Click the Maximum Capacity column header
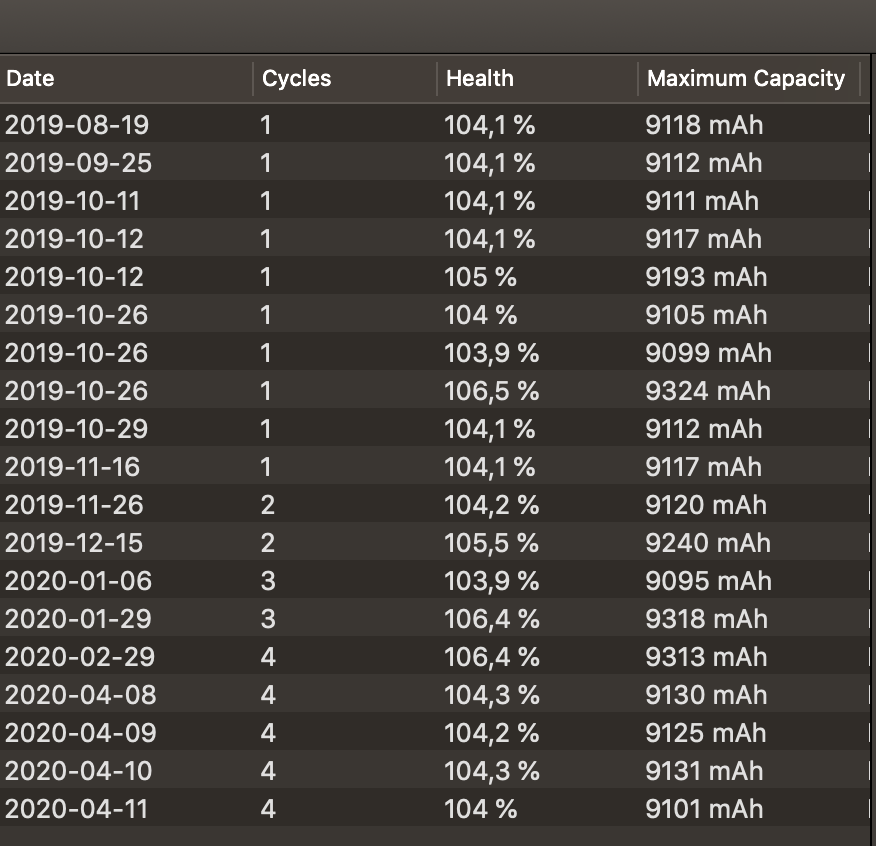This screenshot has height=846, width=876. click(749, 79)
